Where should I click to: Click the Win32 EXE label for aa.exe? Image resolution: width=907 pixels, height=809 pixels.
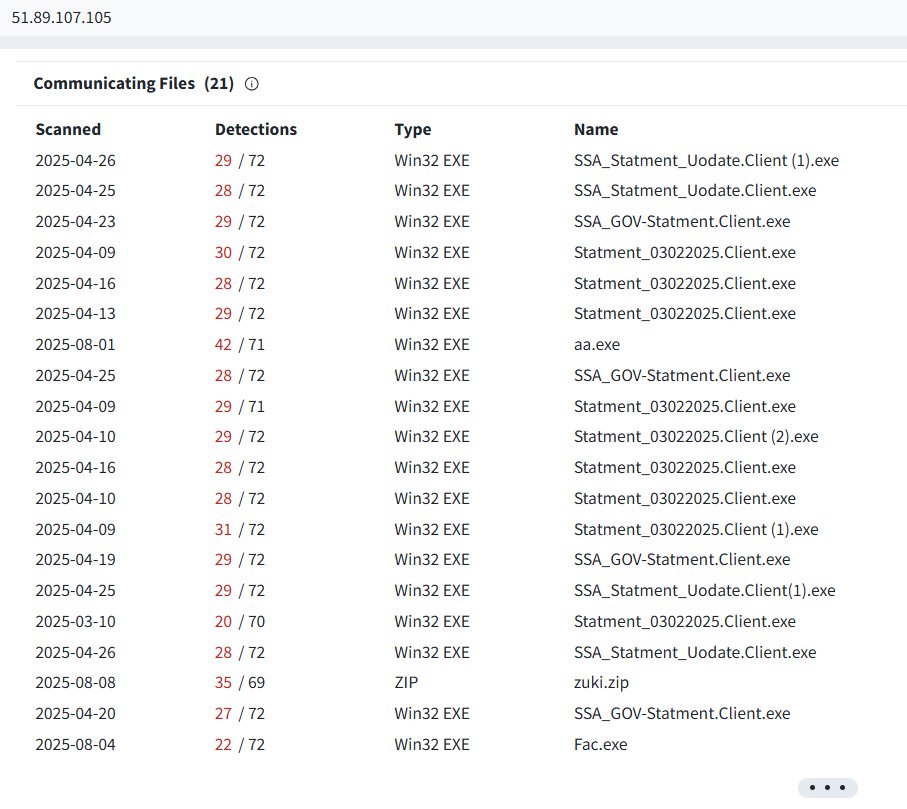(431, 344)
